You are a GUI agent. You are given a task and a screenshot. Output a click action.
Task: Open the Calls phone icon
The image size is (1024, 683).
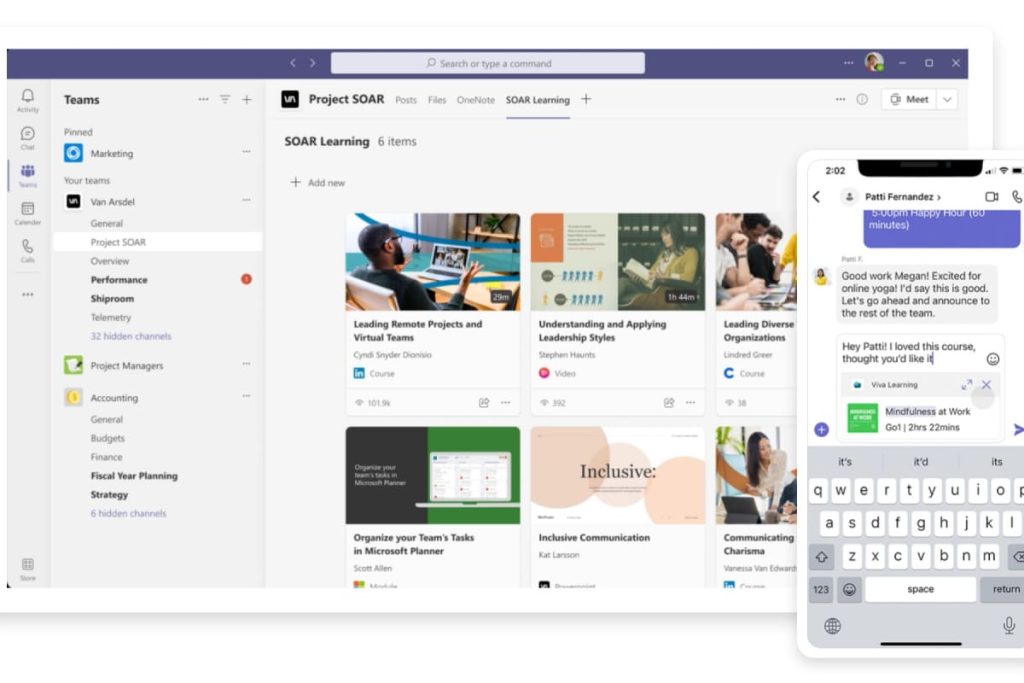pos(27,250)
